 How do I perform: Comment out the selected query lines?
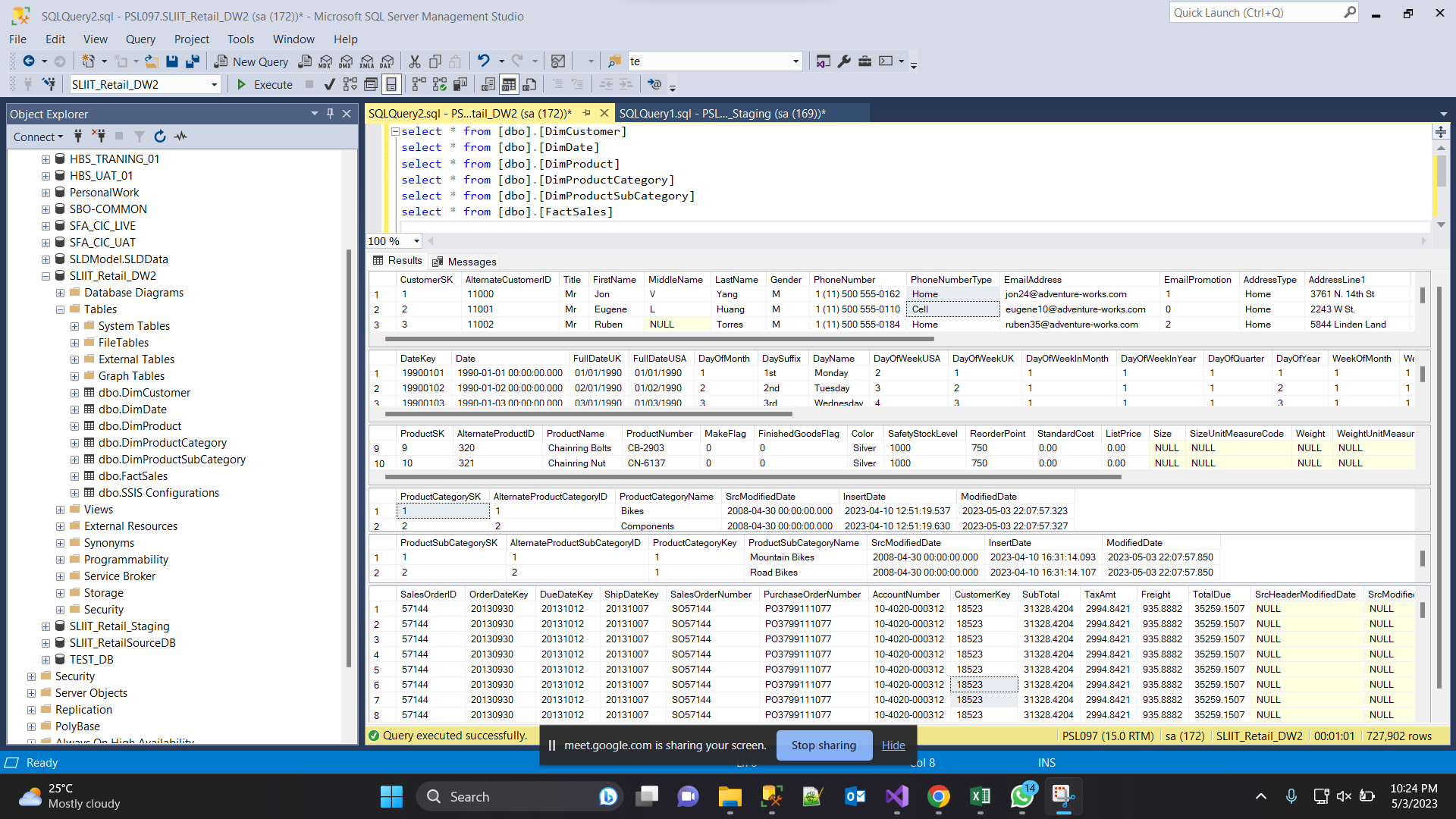click(x=558, y=84)
